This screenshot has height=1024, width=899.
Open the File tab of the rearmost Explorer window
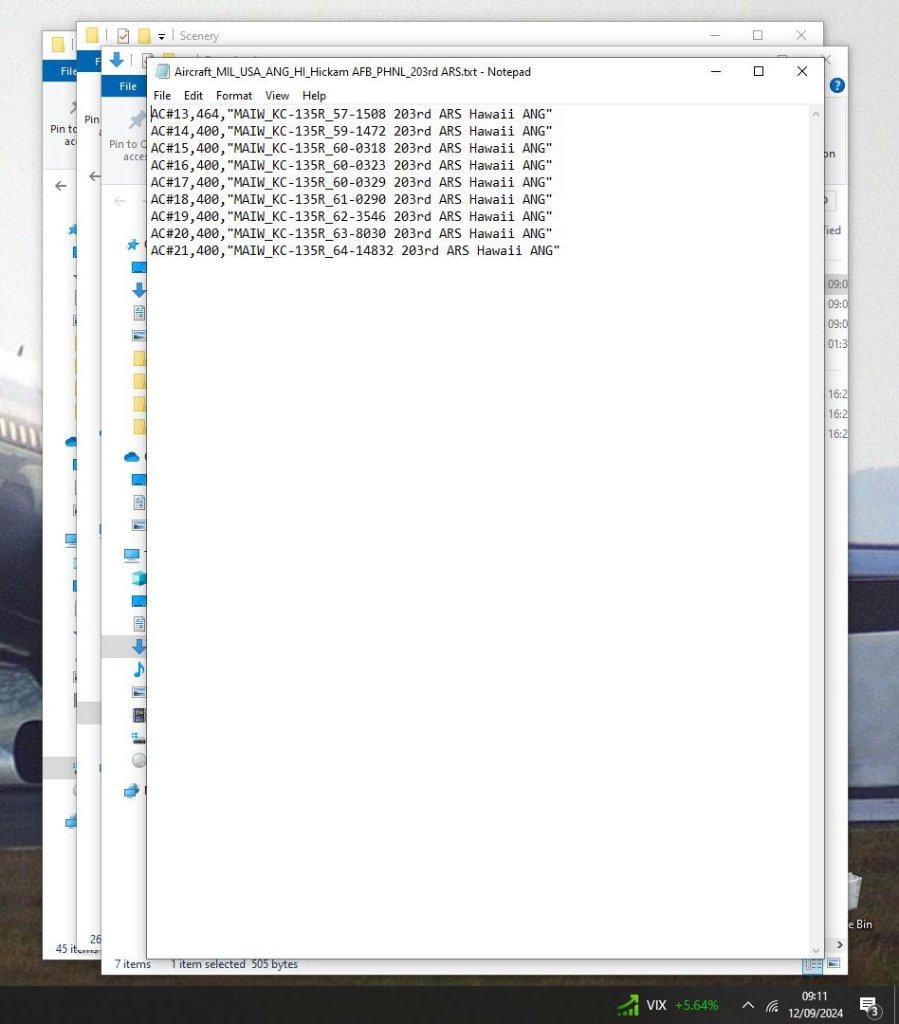coord(67,71)
